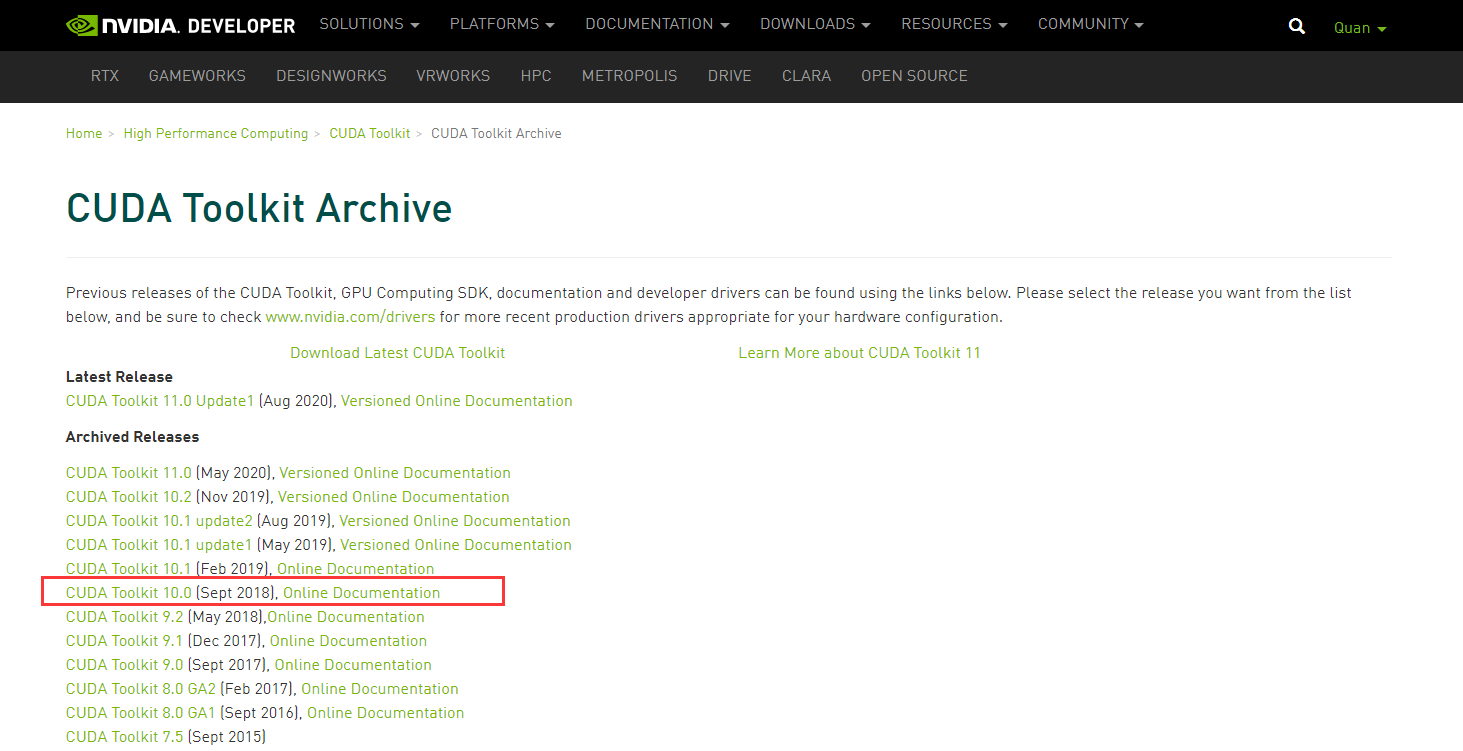This screenshot has width=1463, height=751.
Task: Open CUDA Toolkit 7.5 link
Action: pyautogui.click(x=124, y=737)
